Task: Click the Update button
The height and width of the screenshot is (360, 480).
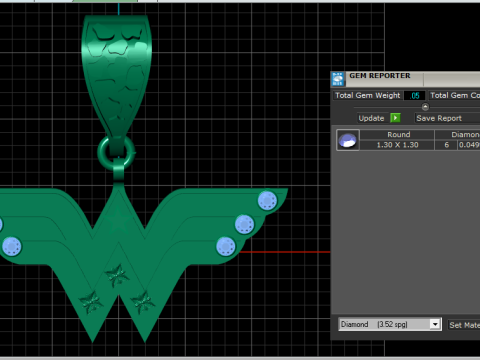Action: coord(371,118)
